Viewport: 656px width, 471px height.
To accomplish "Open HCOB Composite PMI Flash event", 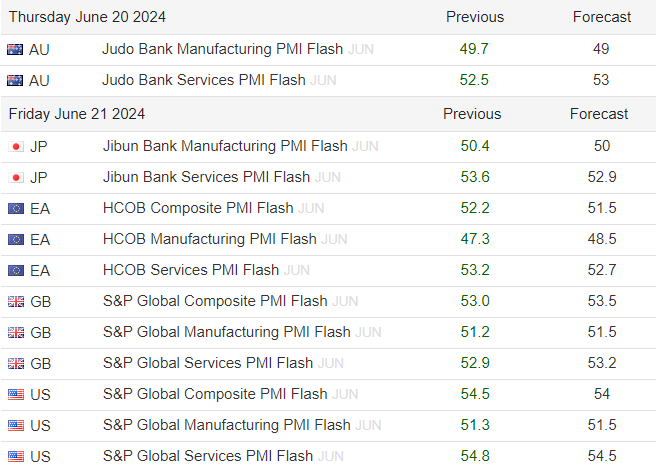I will tap(198, 208).
